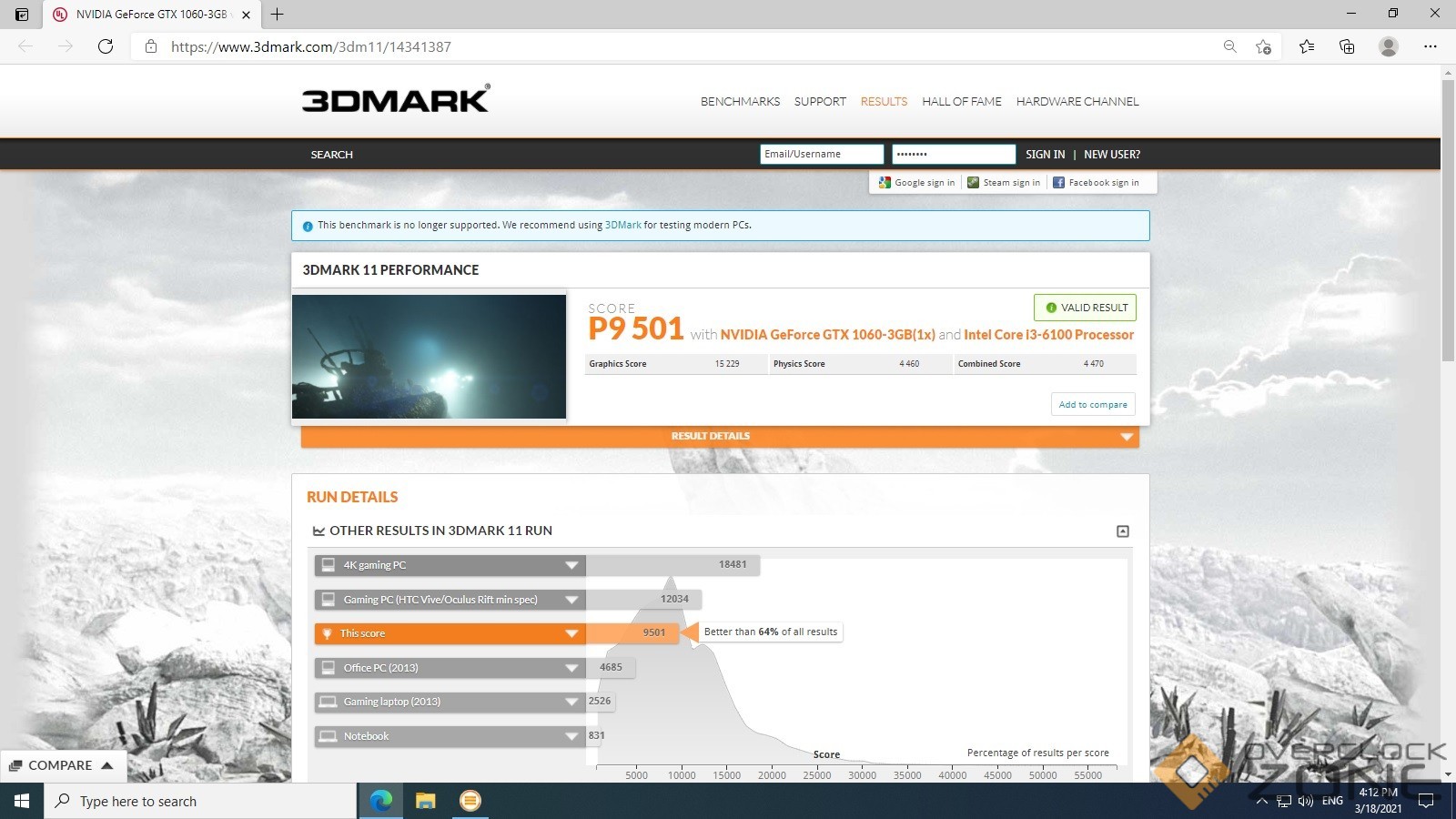Screen dimensions: 1456x819
Task: Expand the Result Details orange bar
Action: [x=720, y=437]
